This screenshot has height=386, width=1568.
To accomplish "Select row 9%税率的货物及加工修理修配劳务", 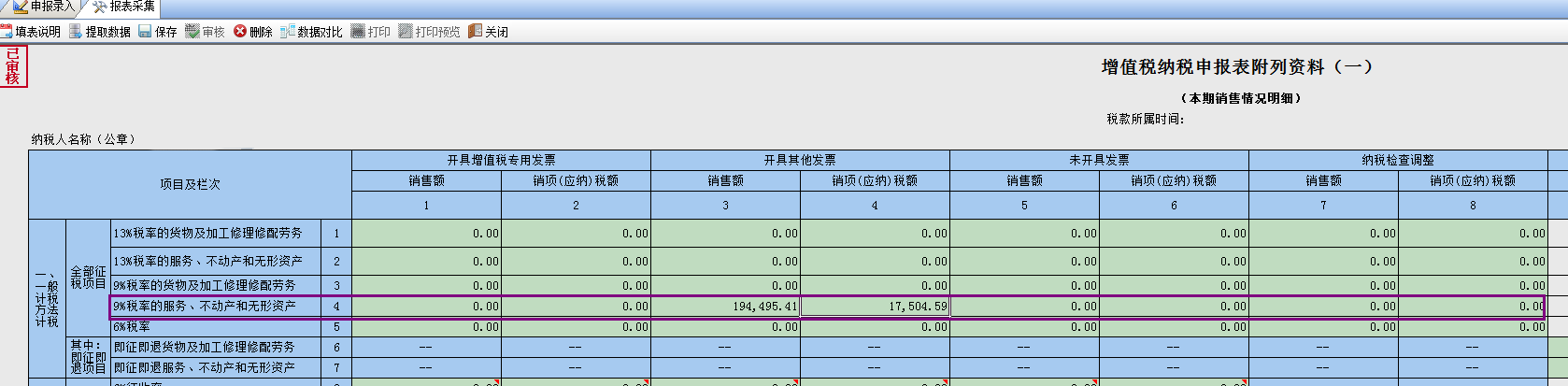I will tap(216, 285).
